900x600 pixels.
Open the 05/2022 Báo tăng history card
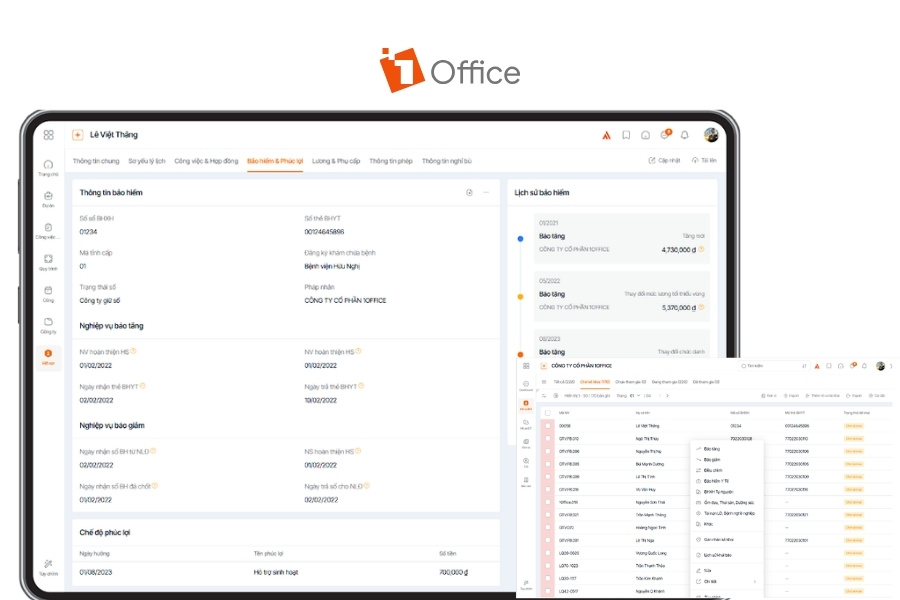click(622, 295)
